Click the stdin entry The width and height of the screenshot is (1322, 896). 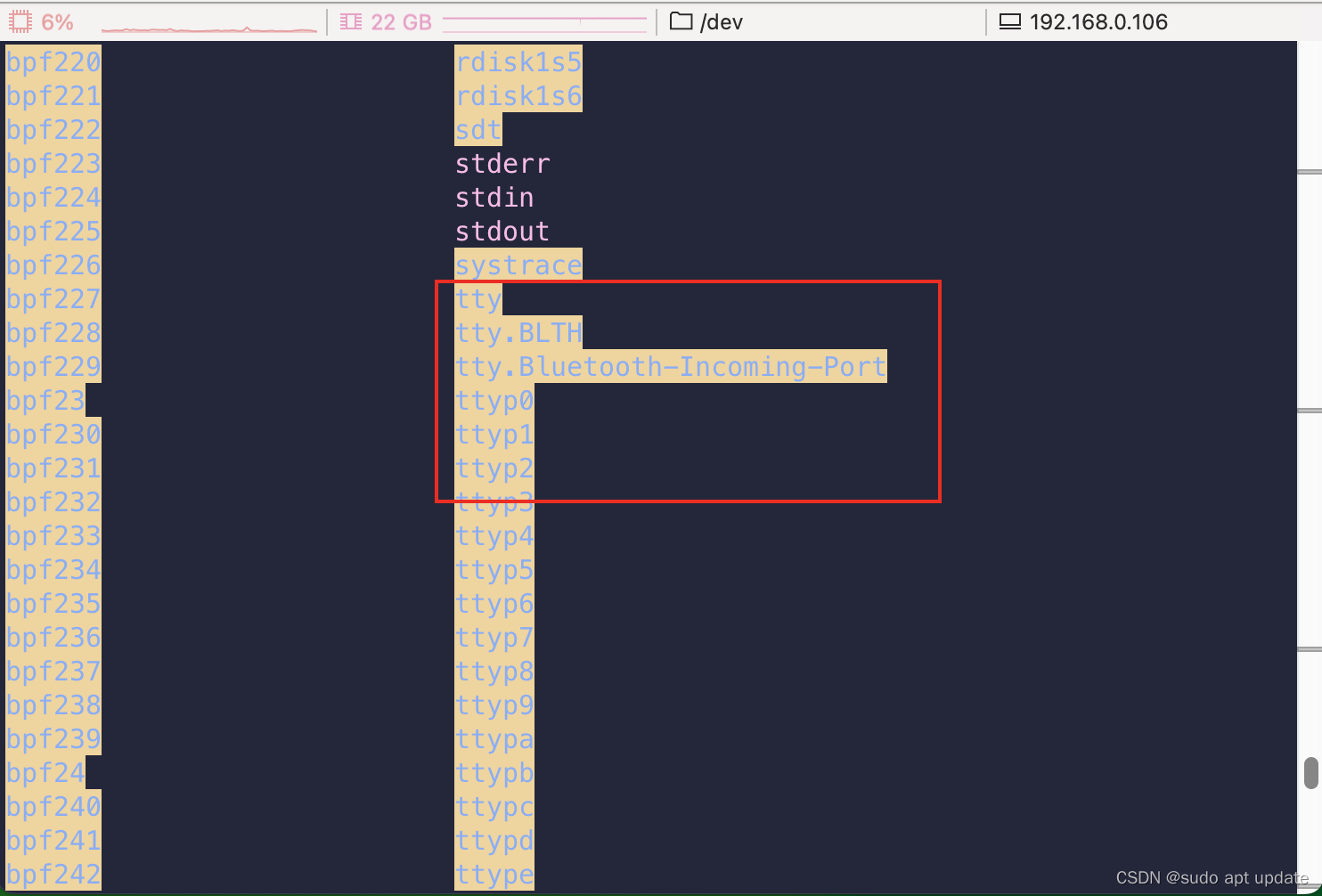tap(494, 197)
